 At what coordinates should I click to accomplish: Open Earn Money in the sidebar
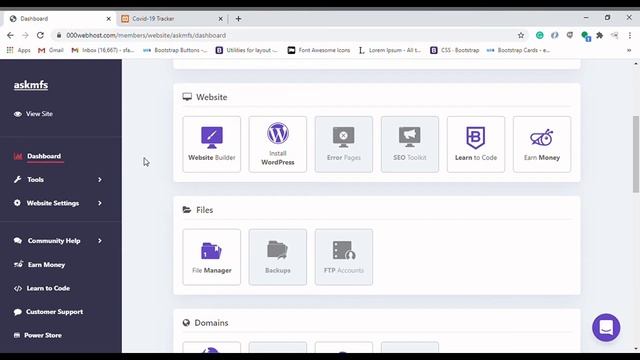click(40, 264)
